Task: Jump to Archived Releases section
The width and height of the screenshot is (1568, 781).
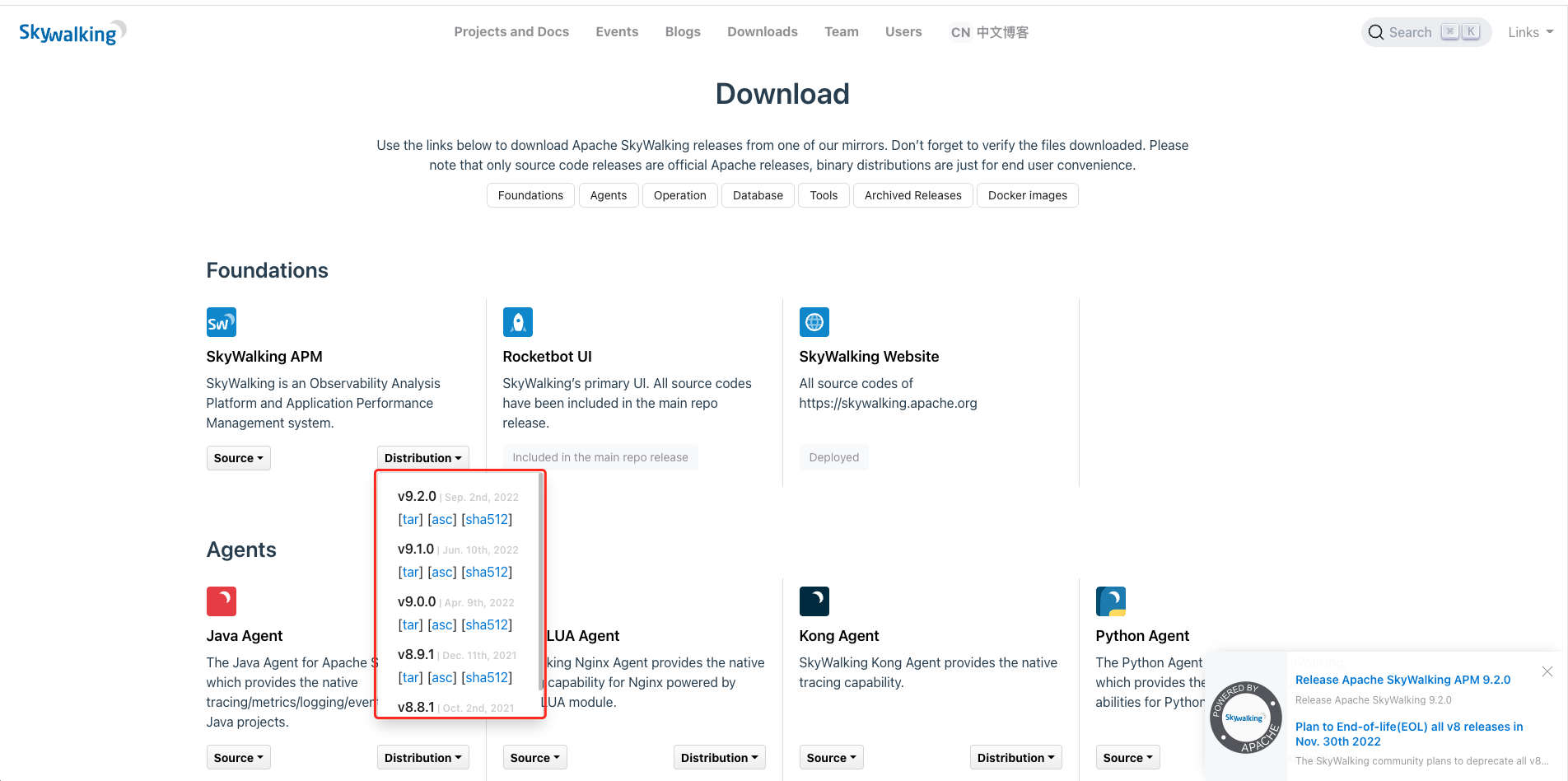Action: click(x=912, y=195)
